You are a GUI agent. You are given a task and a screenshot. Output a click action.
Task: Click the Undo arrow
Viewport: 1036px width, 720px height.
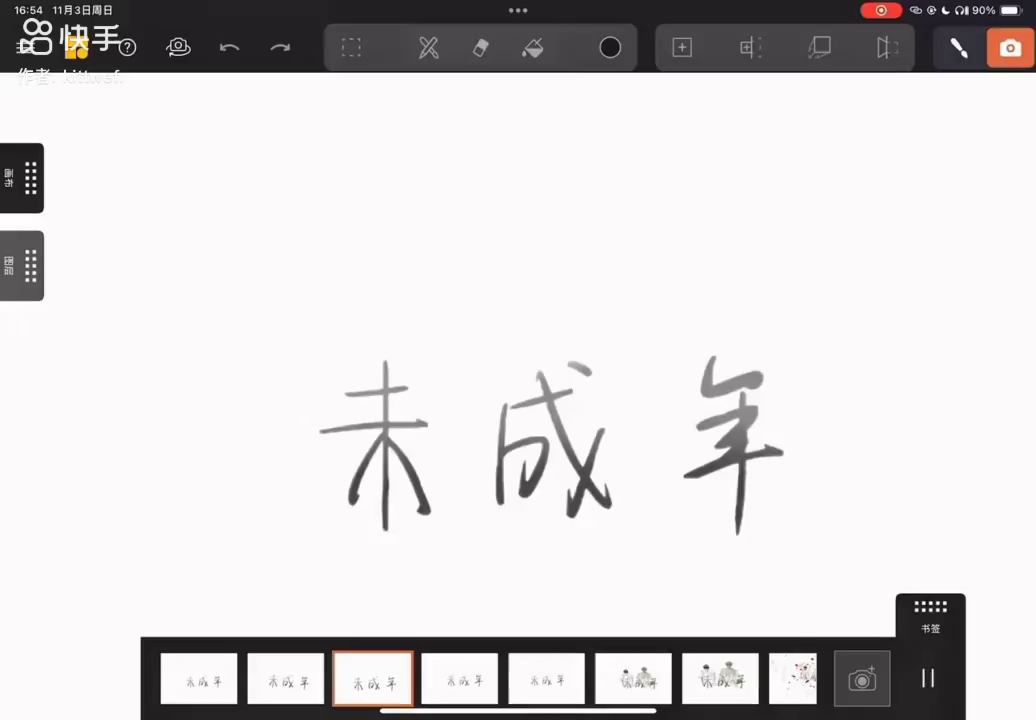[229, 48]
